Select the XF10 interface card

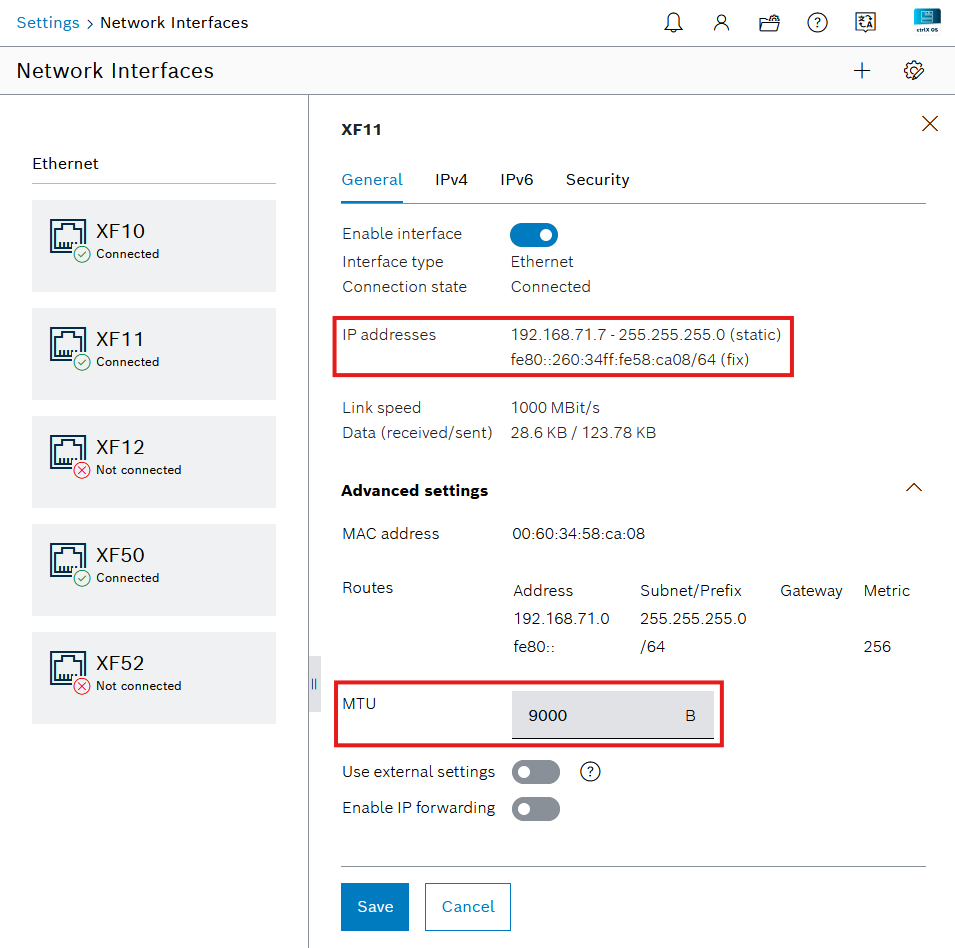(153, 246)
